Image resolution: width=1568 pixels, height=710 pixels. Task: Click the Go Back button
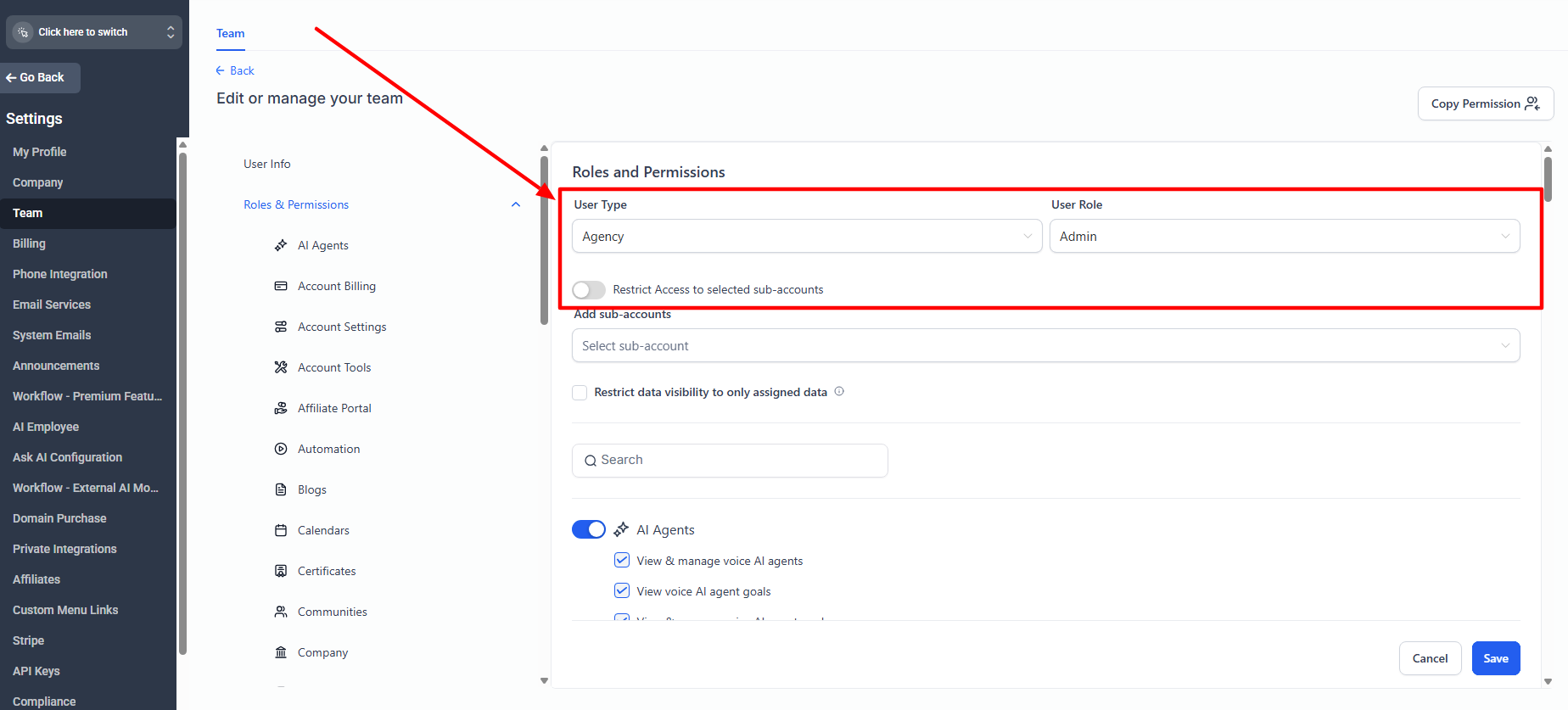(40, 77)
